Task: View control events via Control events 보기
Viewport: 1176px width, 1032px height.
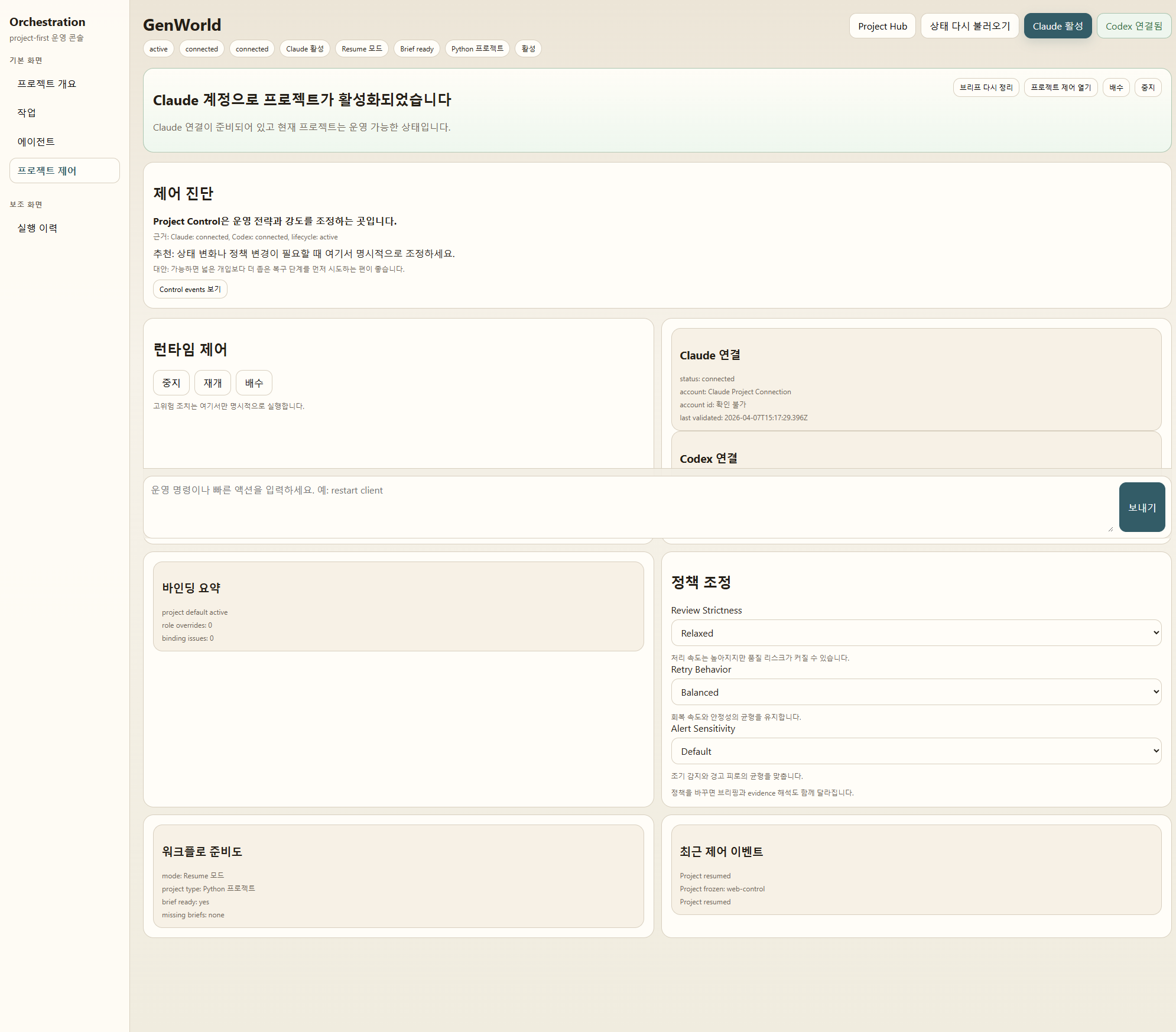Action: coord(190,289)
